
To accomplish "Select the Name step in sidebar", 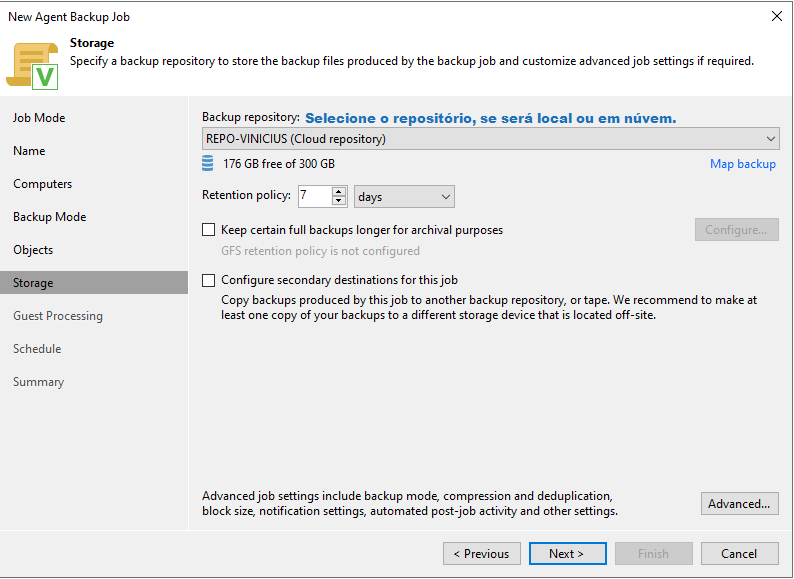I will [x=29, y=151].
